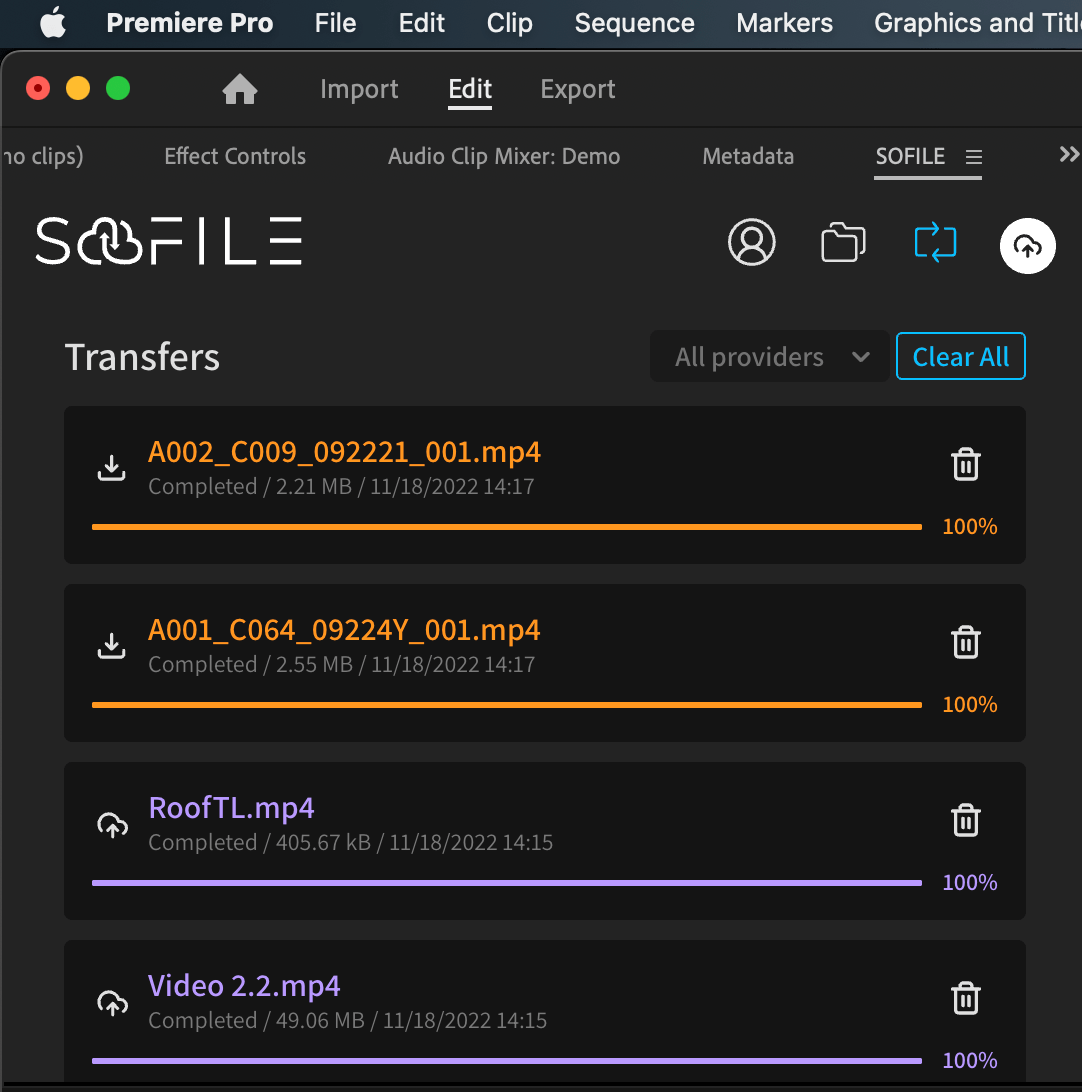
Task: Click the Clear All button
Action: pyautogui.click(x=960, y=357)
